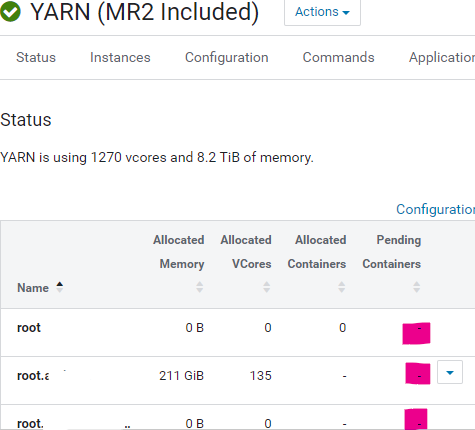The height and width of the screenshot is (430, 475).
Task: Click the Allocated Memory column header
Action: coord(179,252)
